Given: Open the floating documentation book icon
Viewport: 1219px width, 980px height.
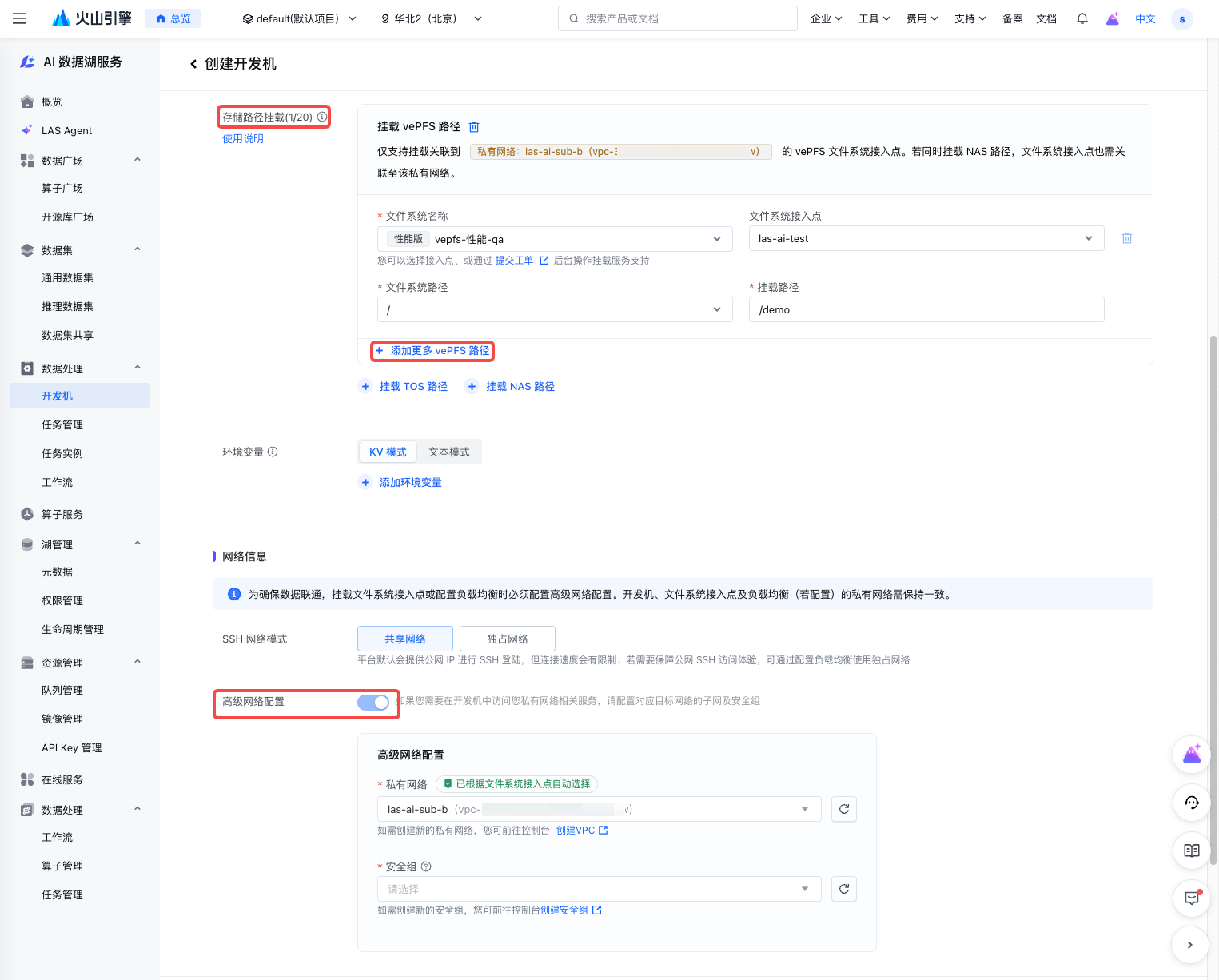Looking at the screenshot, I should (1191, 851).
